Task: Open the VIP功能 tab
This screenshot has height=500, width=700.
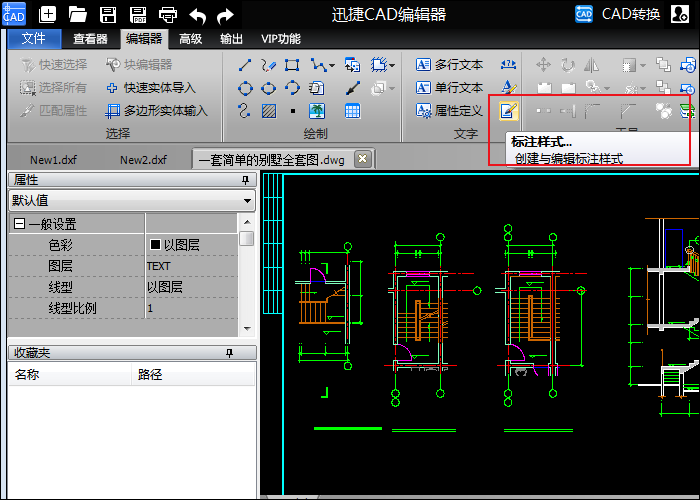Action: tap(281, 39)
